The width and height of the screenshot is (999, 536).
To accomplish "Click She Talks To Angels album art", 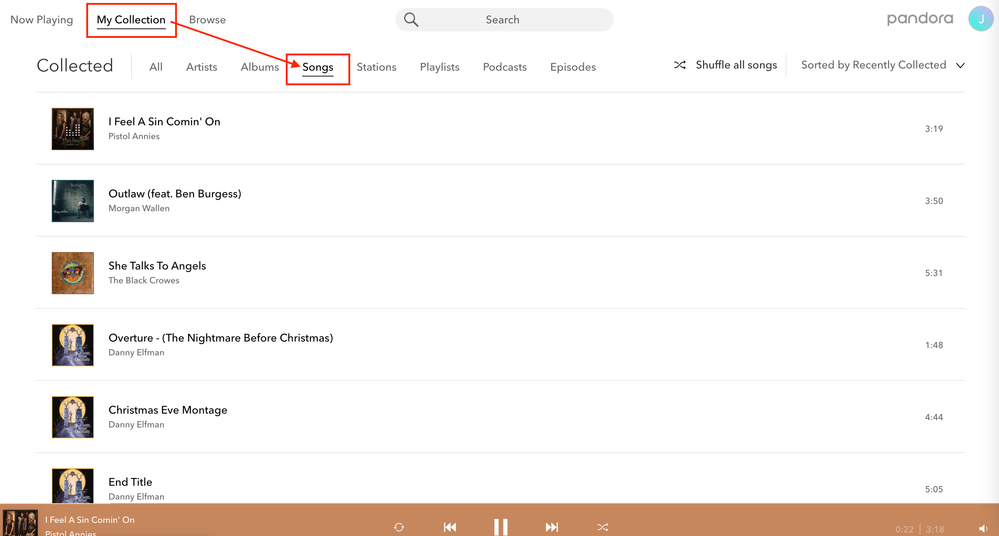I will [73, 273].
